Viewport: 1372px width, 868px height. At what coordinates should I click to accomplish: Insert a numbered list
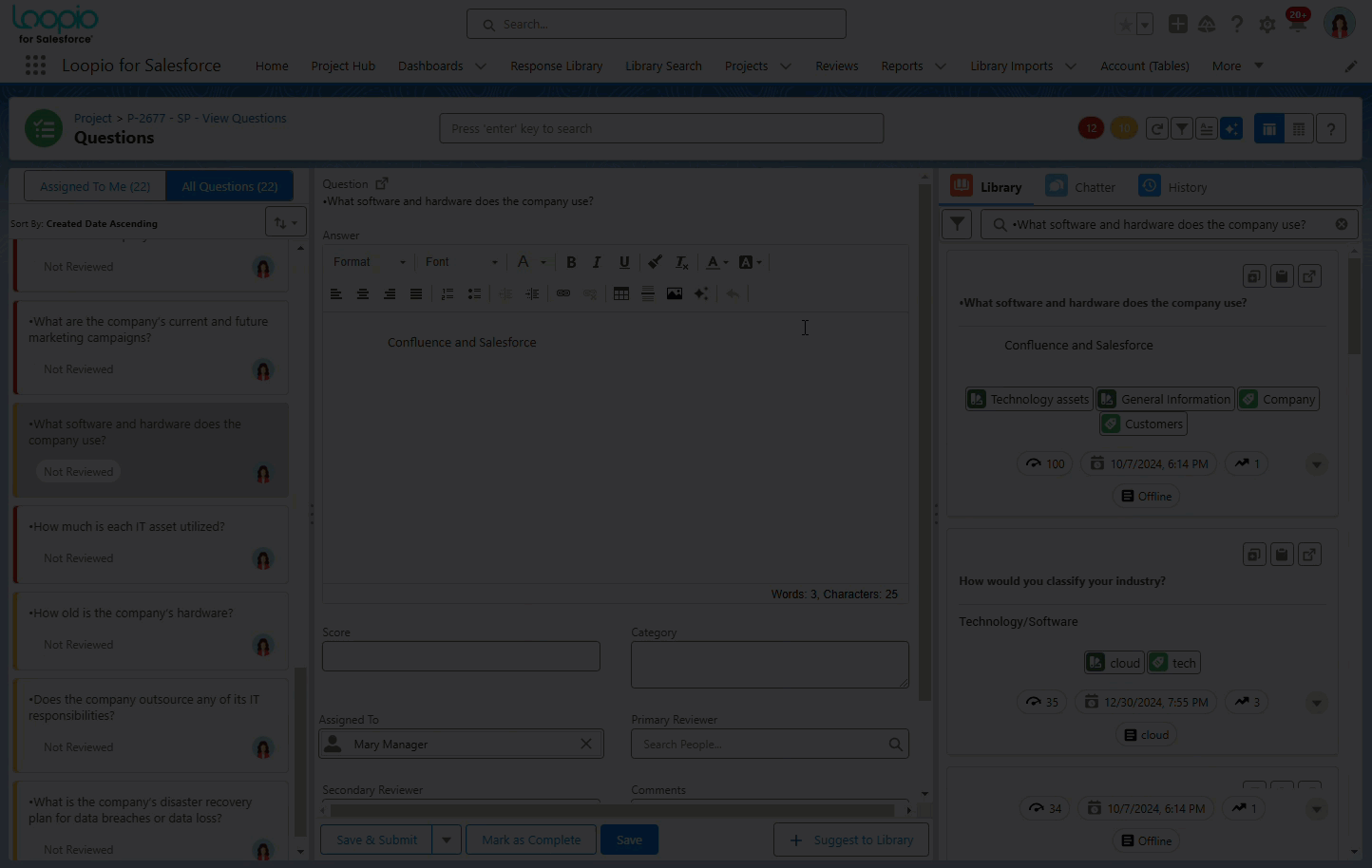tap(448, 293)
